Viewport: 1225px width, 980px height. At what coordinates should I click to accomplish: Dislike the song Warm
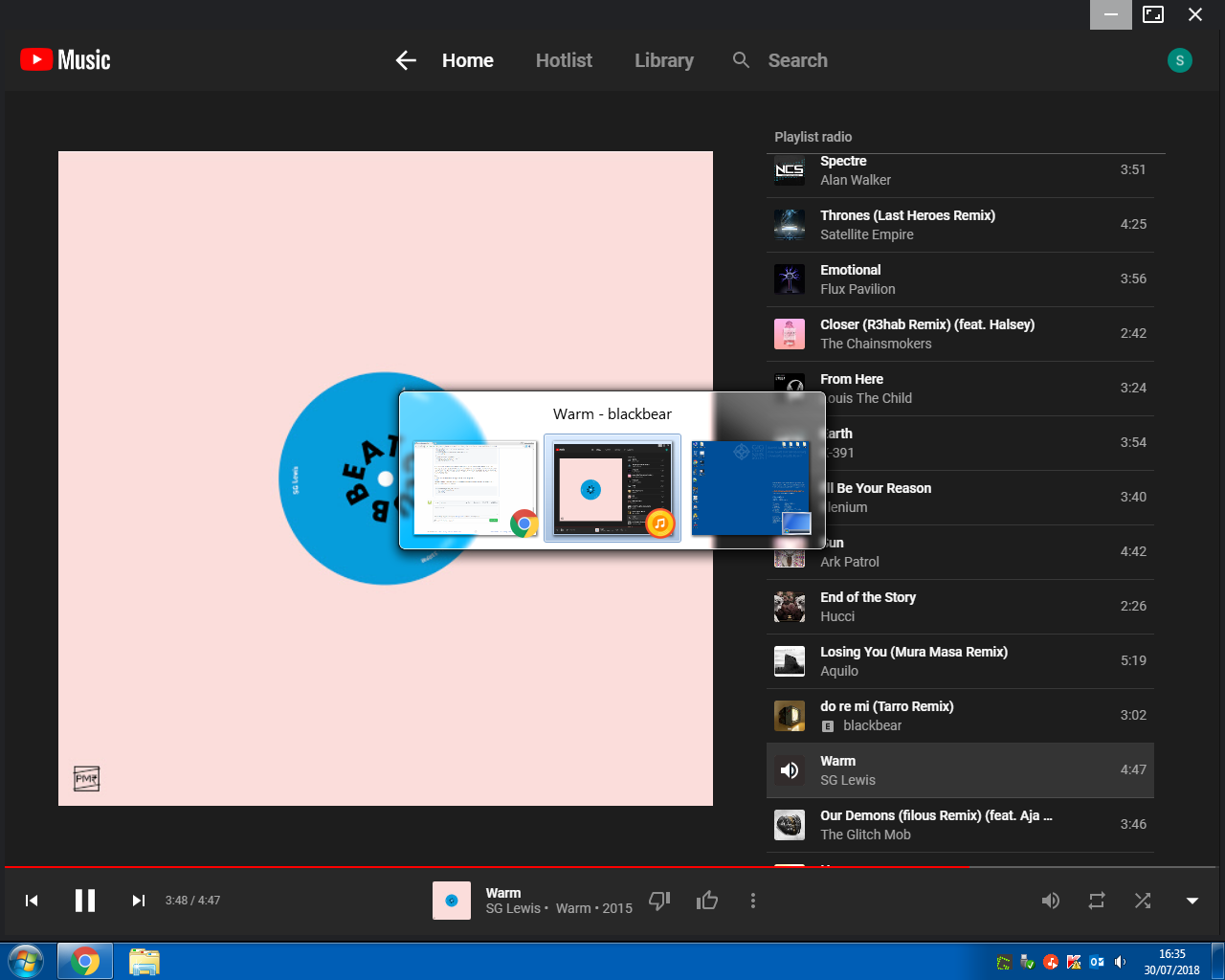tap(659, 901)
